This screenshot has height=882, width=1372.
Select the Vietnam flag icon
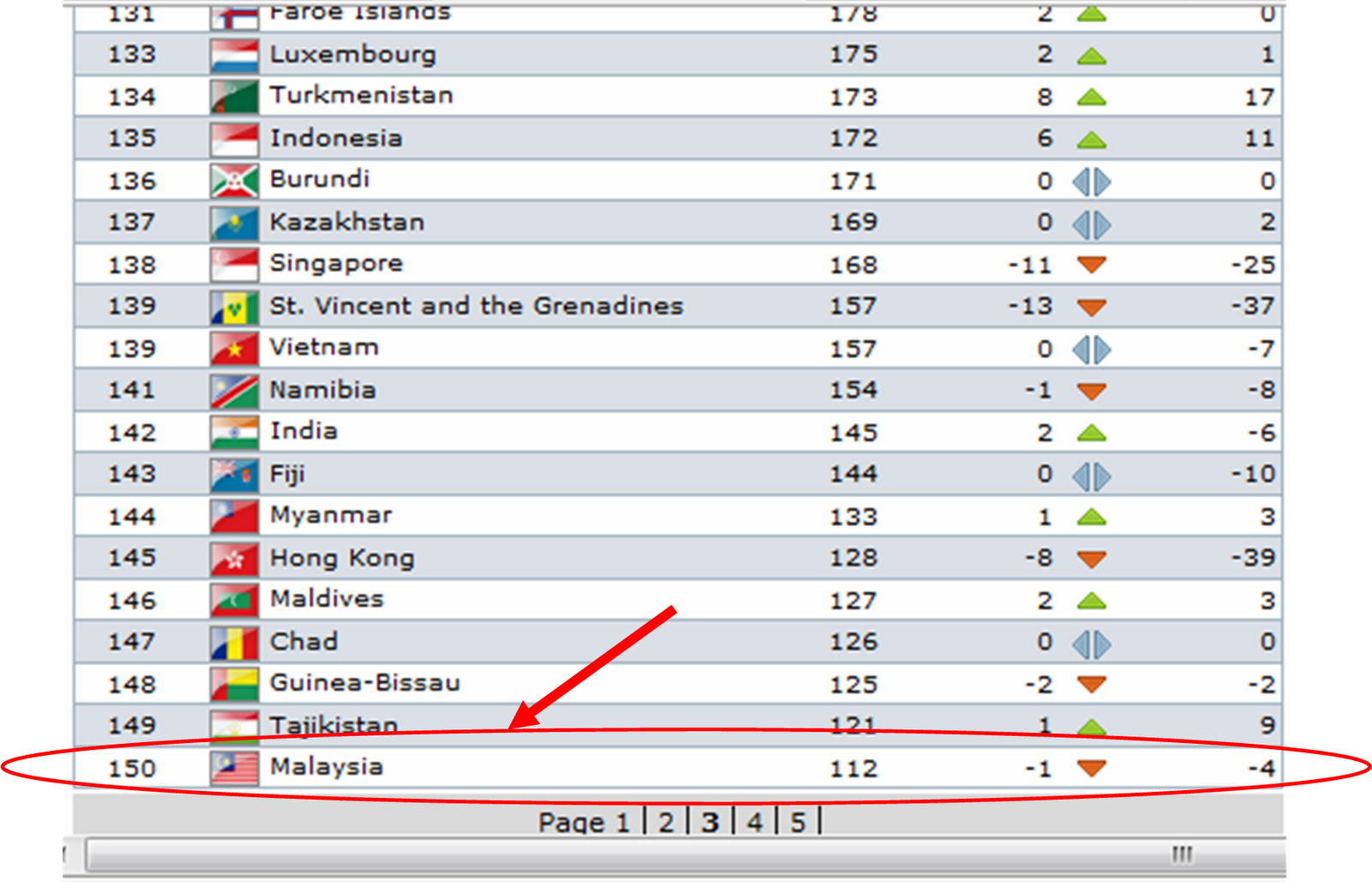click(233, 347)
